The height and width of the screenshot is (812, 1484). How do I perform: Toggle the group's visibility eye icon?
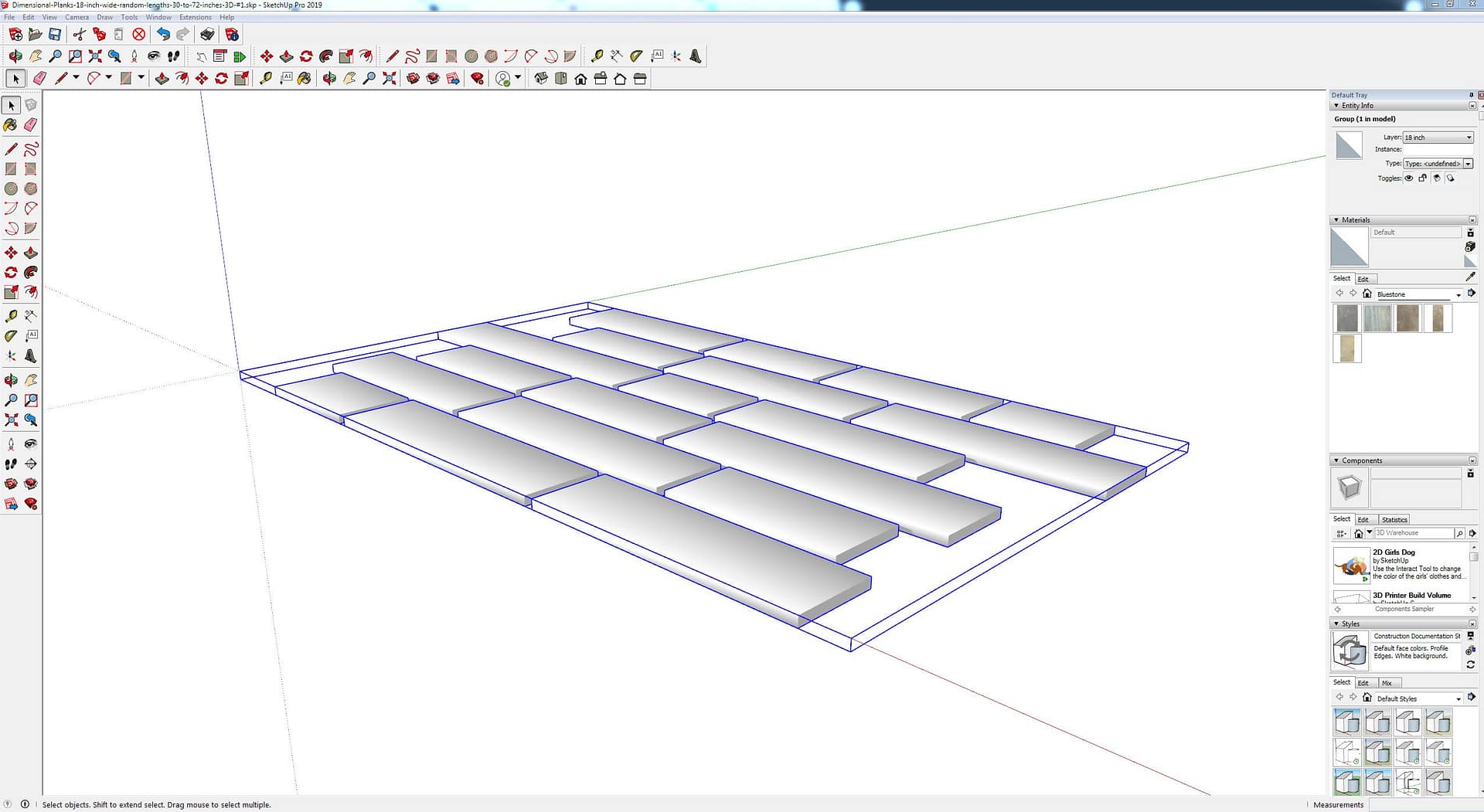(x=1409, y=178)
